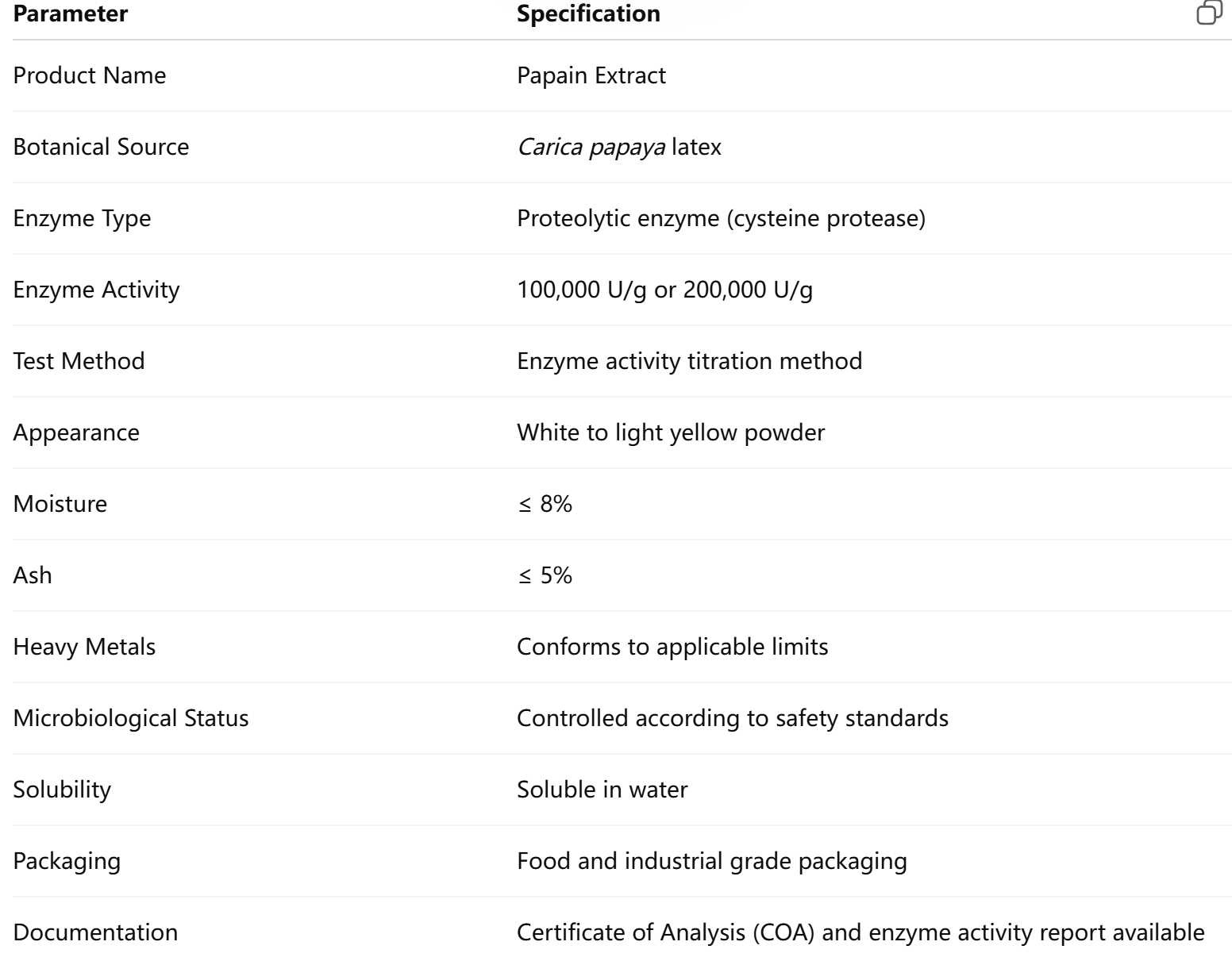
Task: Click the Botanical Source row label
Action: [x=101, y=147]
